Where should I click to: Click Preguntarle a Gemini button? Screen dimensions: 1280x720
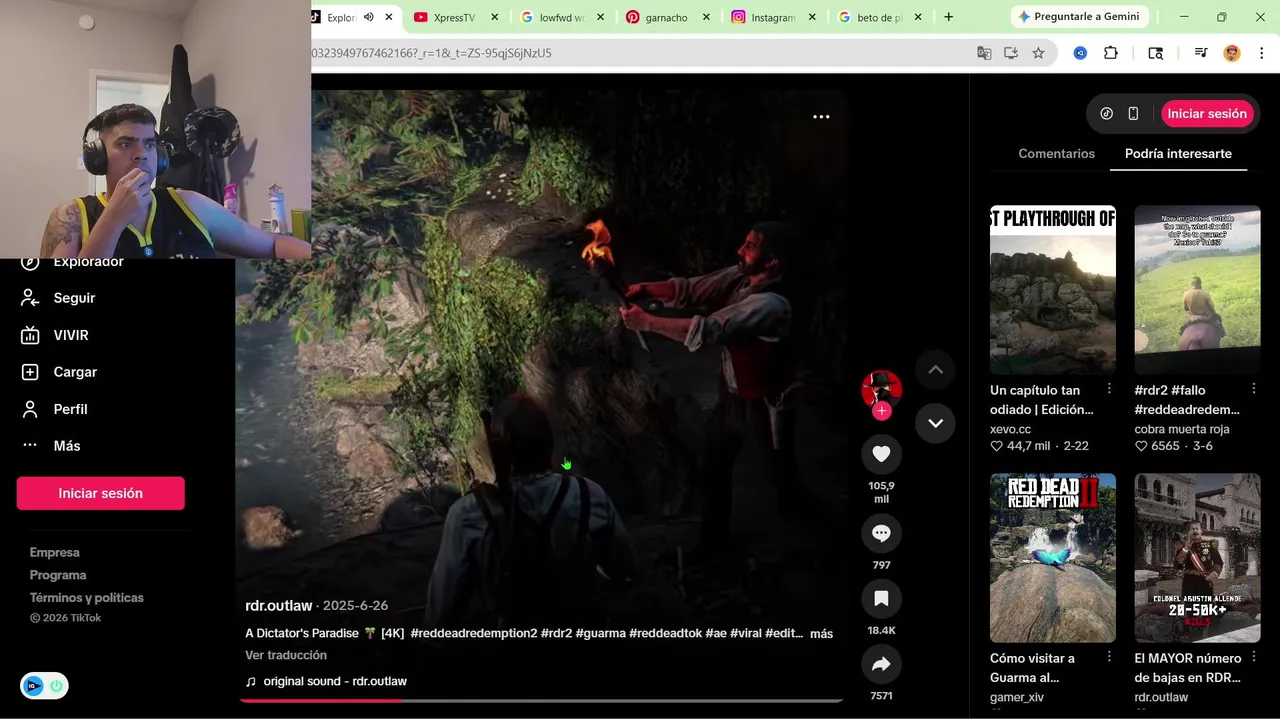click(x=1078, y=17)
